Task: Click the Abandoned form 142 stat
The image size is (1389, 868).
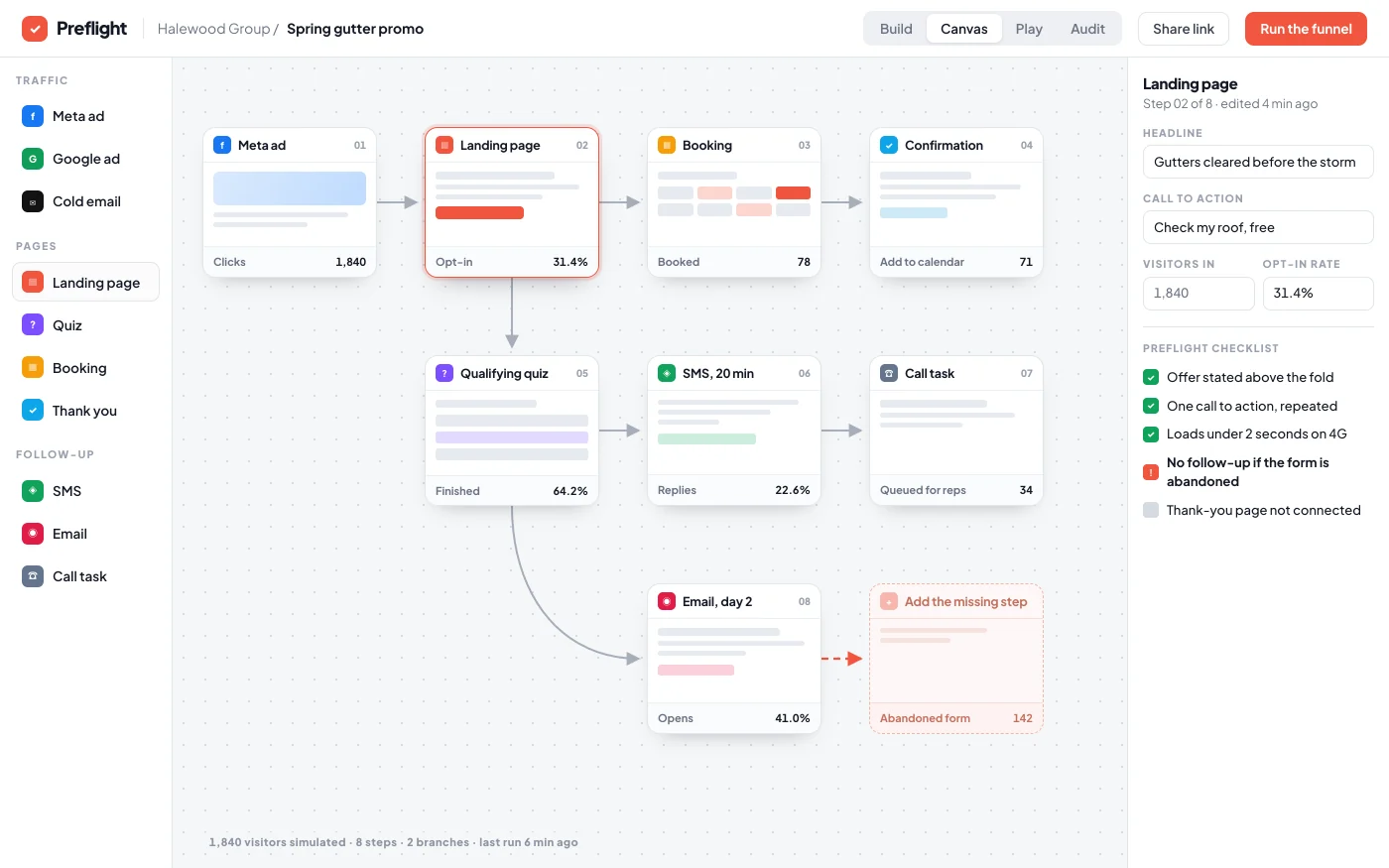Action: tap(956, 718)
